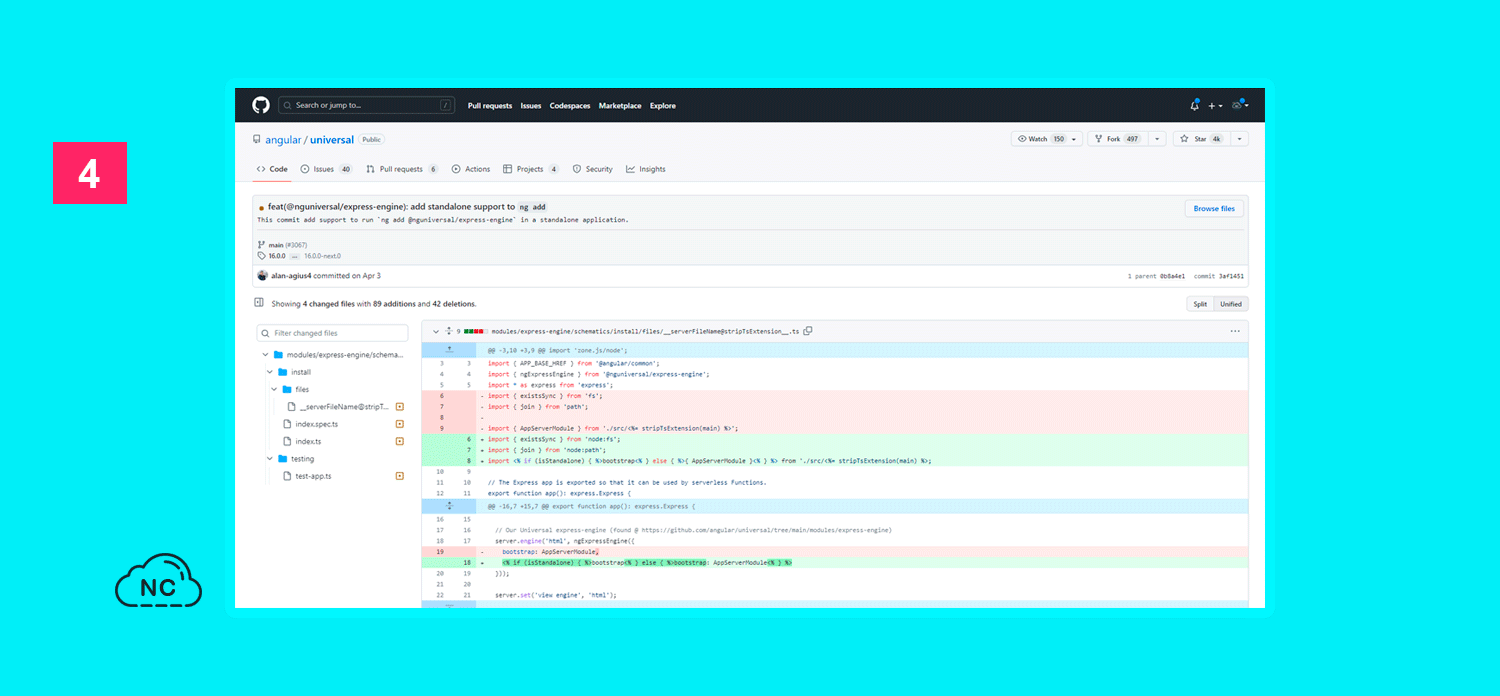This screenshot has width=1500, height=696.
Task: Click the modified badge next to test-app.ts
Action: (x=399, y=476)
